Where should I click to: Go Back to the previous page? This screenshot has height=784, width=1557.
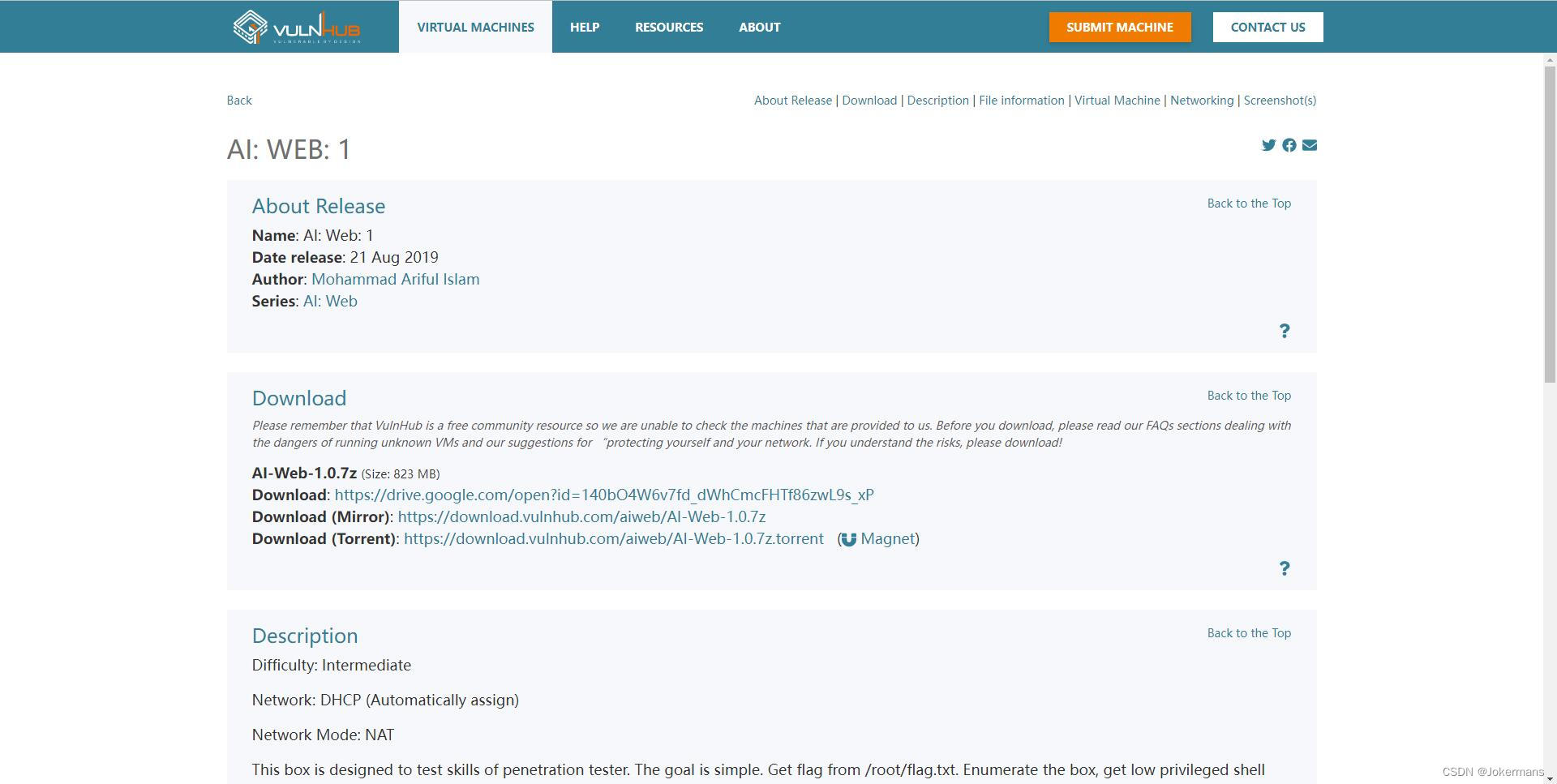click(239, 101)
